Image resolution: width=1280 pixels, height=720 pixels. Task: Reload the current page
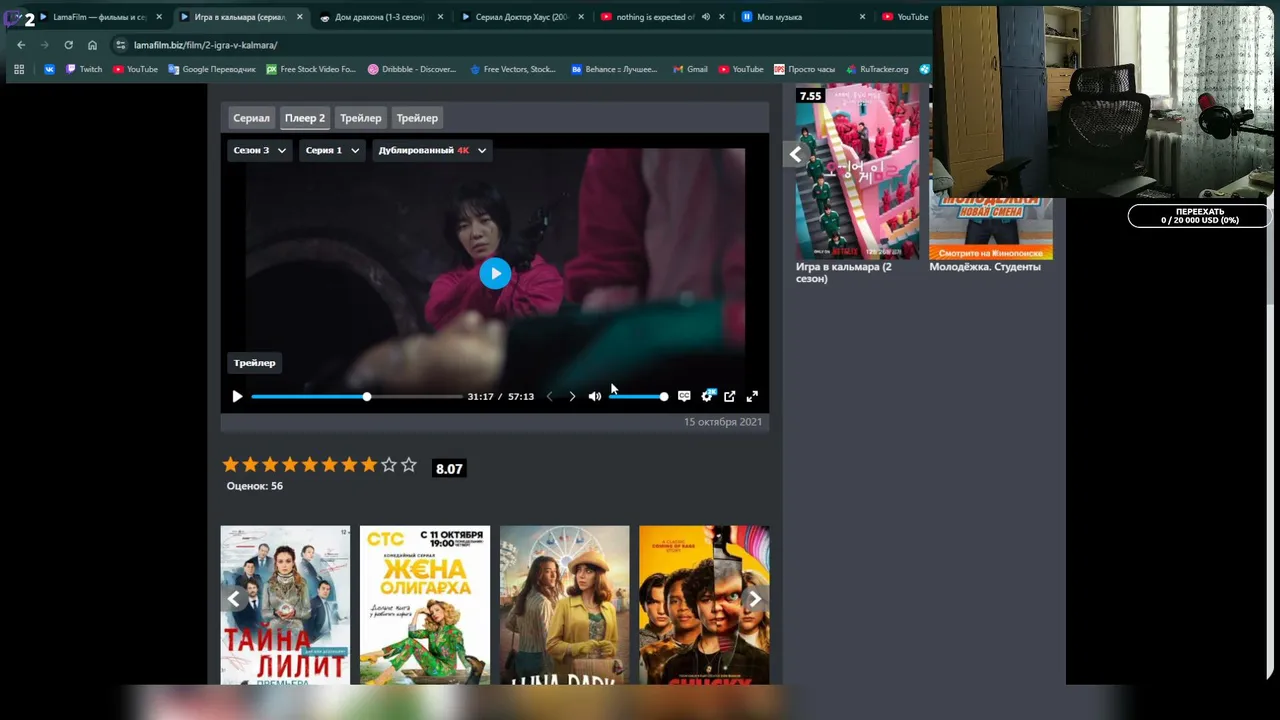click(x=68, y=45)
